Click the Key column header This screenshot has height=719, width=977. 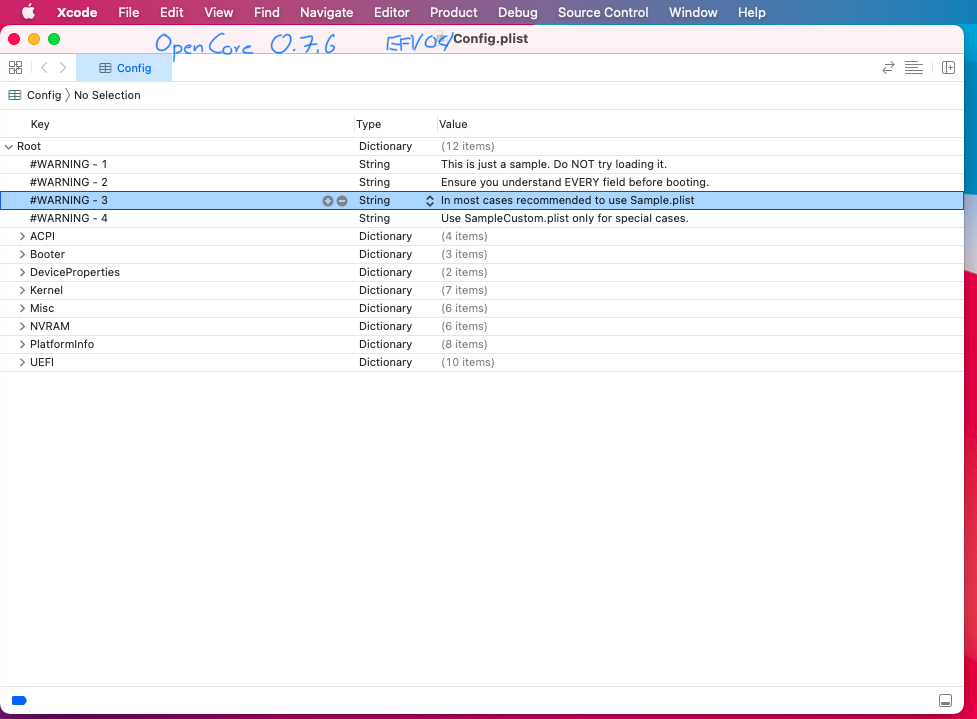point(40,124)
